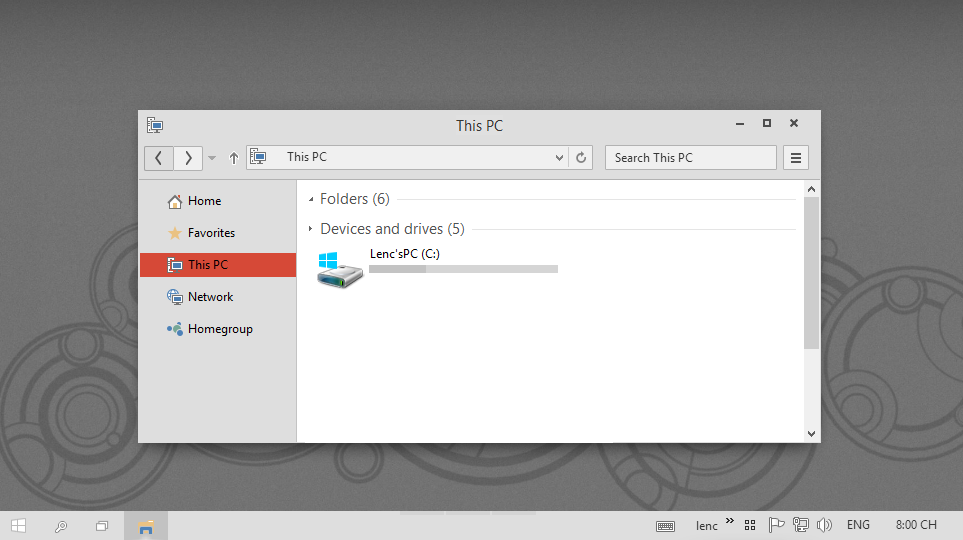Focus the Search This PC field
This screenshot has height=540, width=963.
tap(690, 158)
